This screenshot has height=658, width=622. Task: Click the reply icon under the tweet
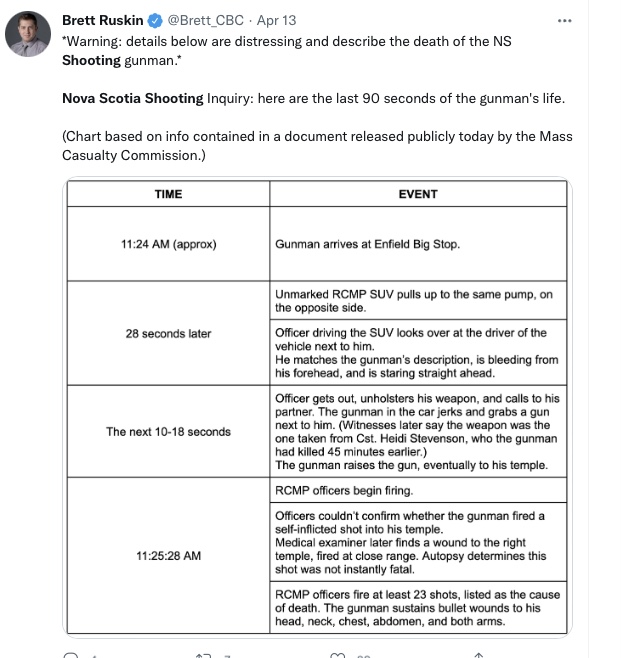click(x=71, y=655)
